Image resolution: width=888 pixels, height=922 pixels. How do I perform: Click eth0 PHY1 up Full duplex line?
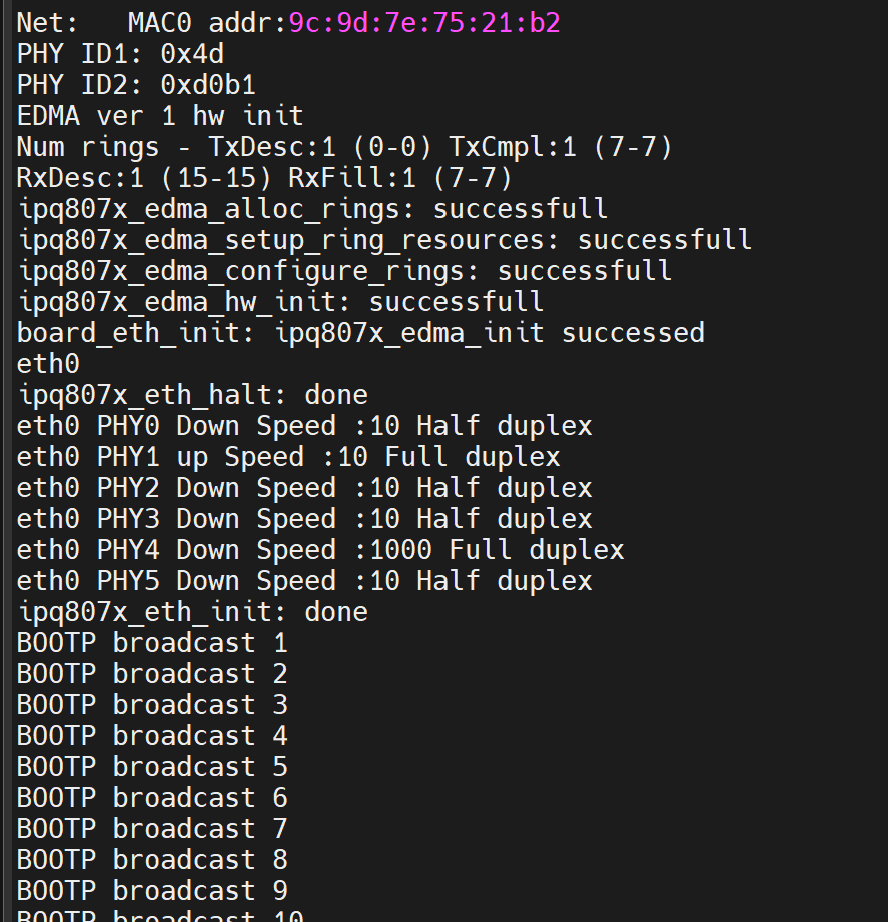(x=288, y=457)
